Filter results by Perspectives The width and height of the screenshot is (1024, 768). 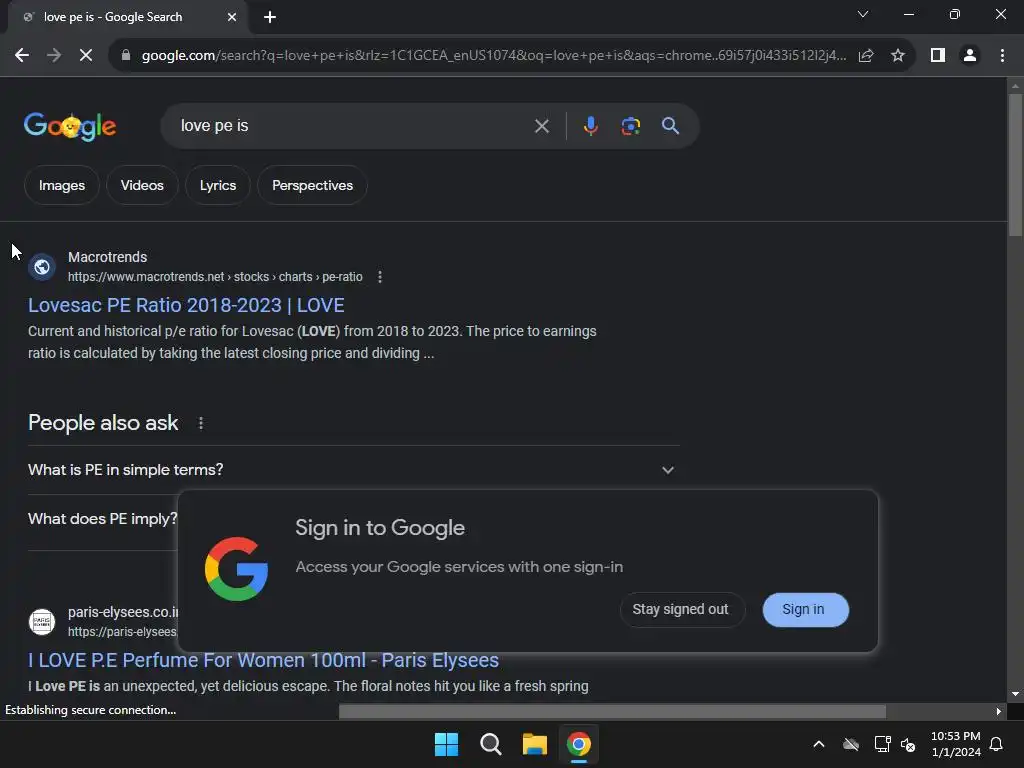click(312, 185)
